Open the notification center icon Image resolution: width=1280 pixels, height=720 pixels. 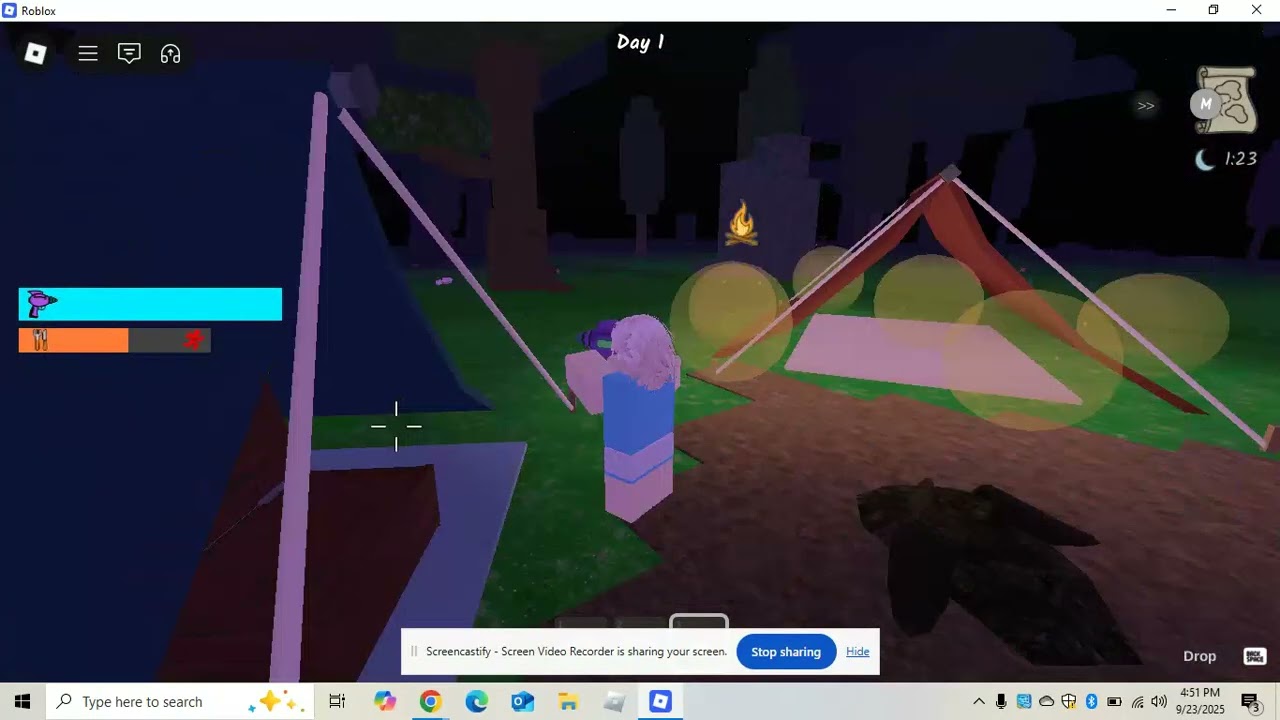tap(1250, 702)
